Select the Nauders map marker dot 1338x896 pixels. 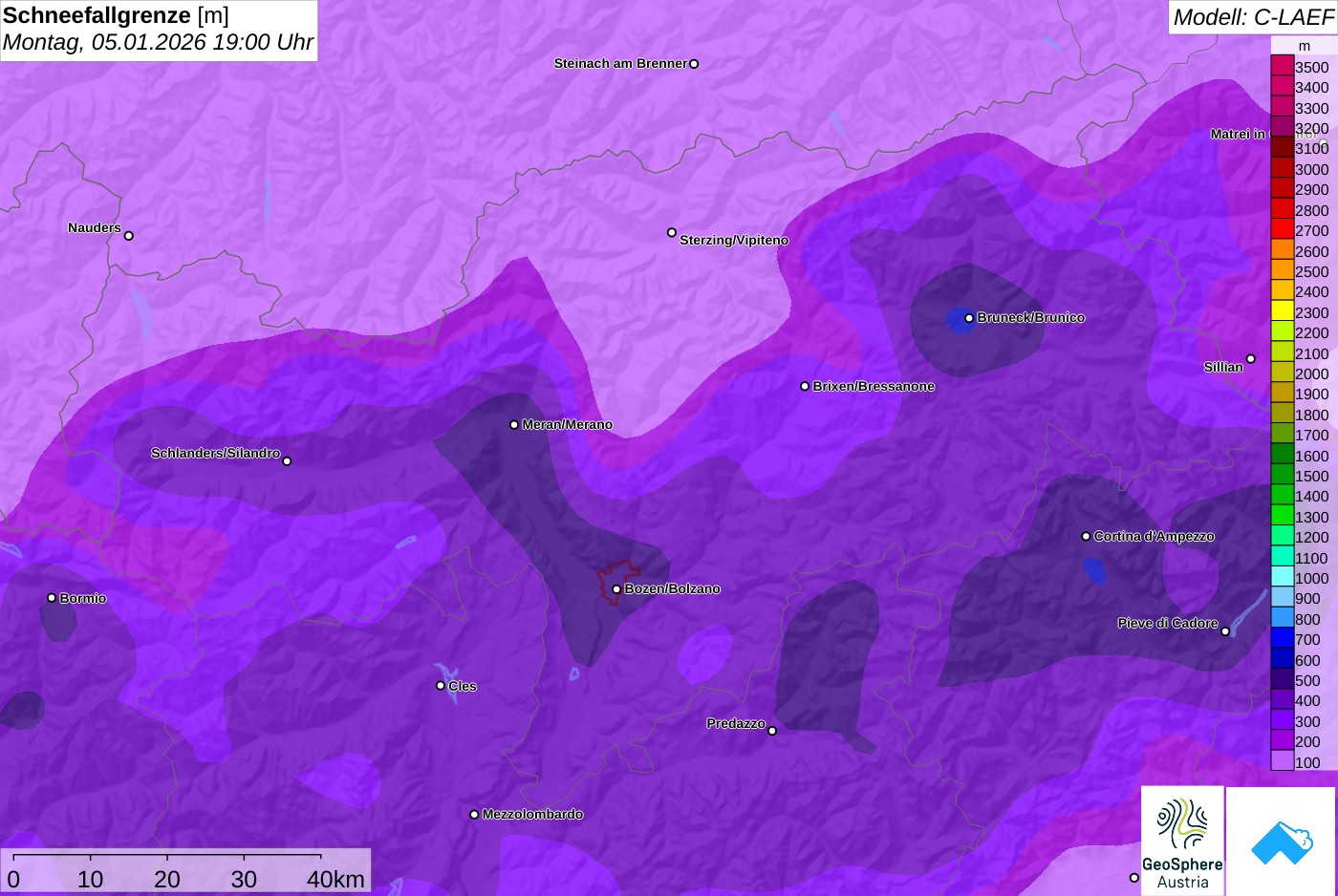[129, 236]
